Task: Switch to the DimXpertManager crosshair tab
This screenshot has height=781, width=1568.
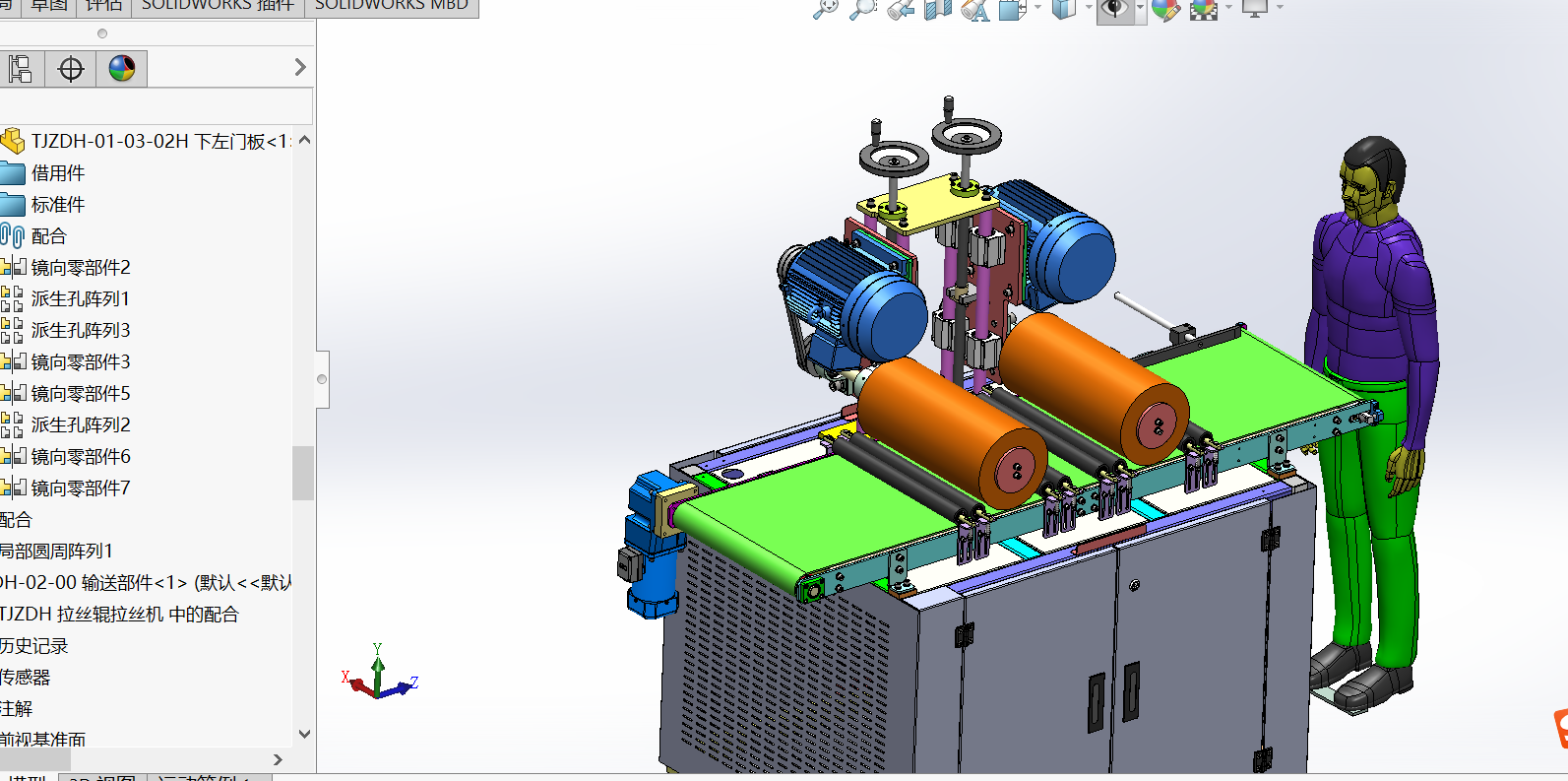Action: (x=71, y=69)
